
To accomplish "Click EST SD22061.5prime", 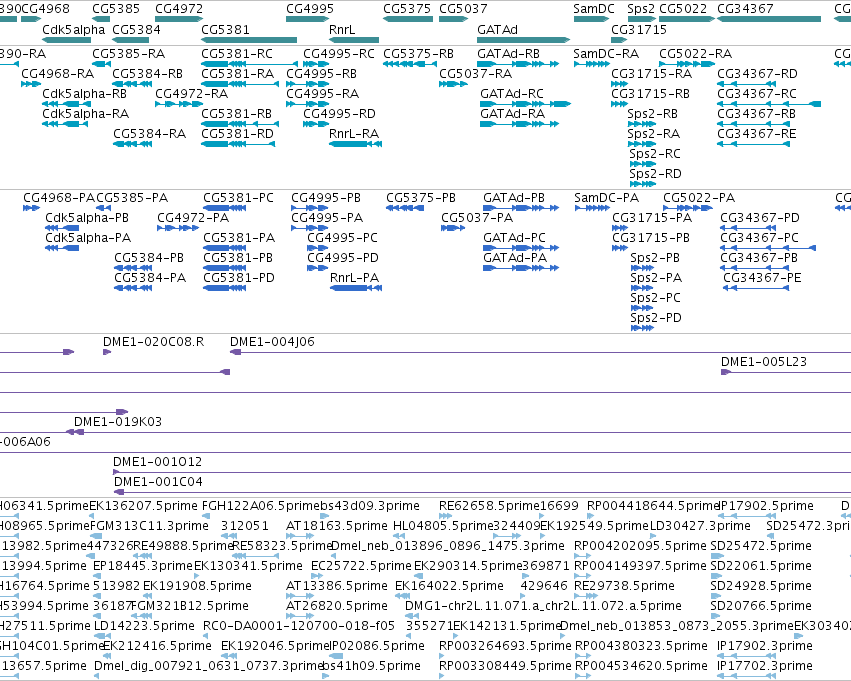I will click(x=761, y=565).
